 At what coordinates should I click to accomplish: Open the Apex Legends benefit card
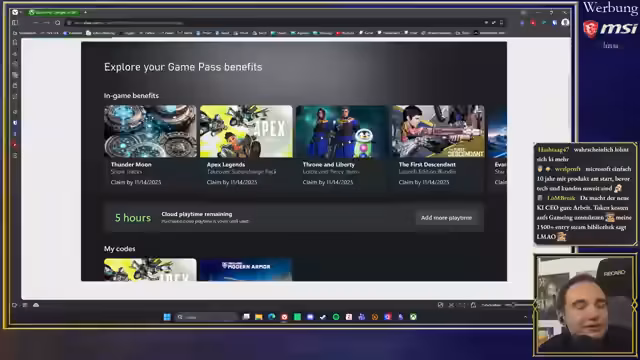pos(246,147)
